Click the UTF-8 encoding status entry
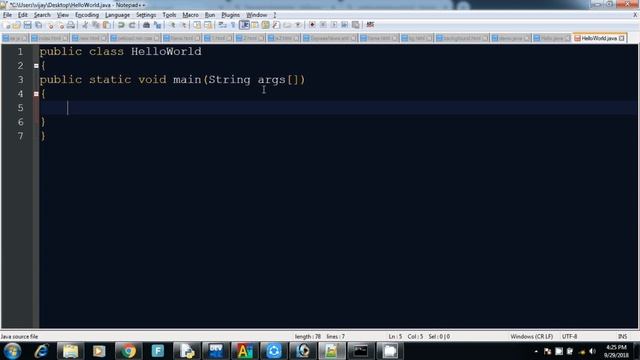This screenshot has height=360, width=640. [569, 337]
